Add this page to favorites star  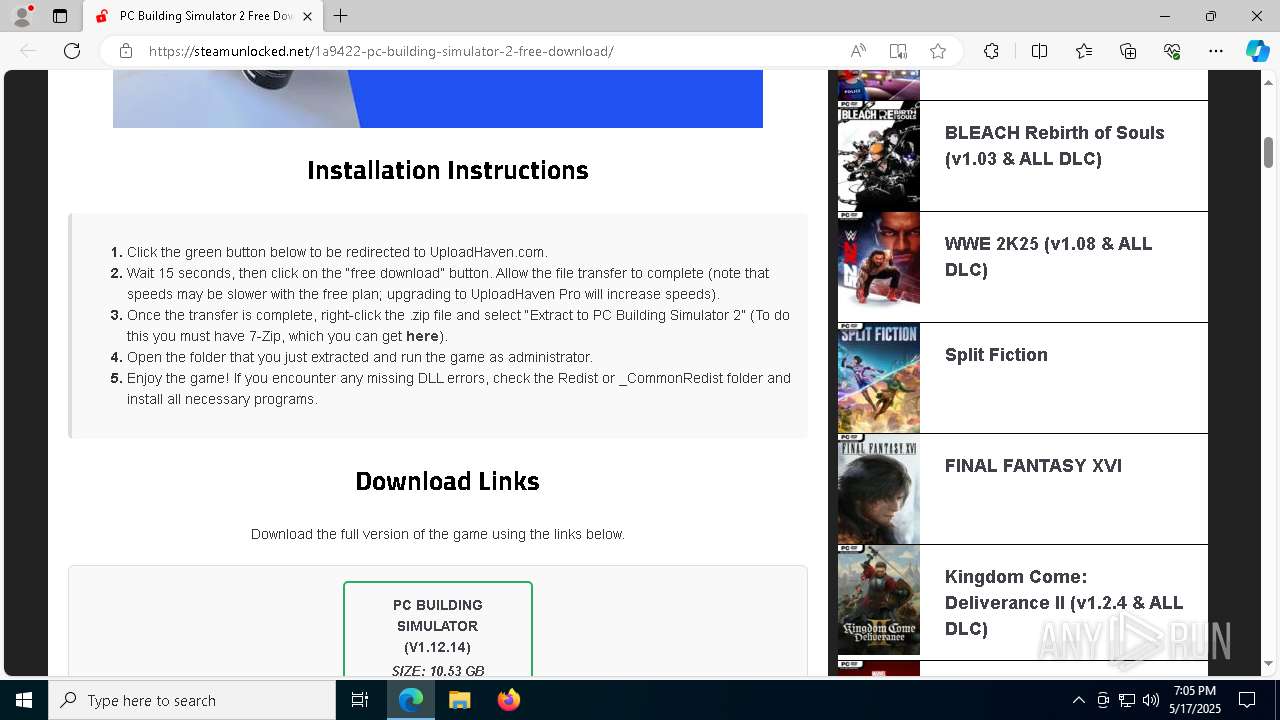tap(938, 51)
